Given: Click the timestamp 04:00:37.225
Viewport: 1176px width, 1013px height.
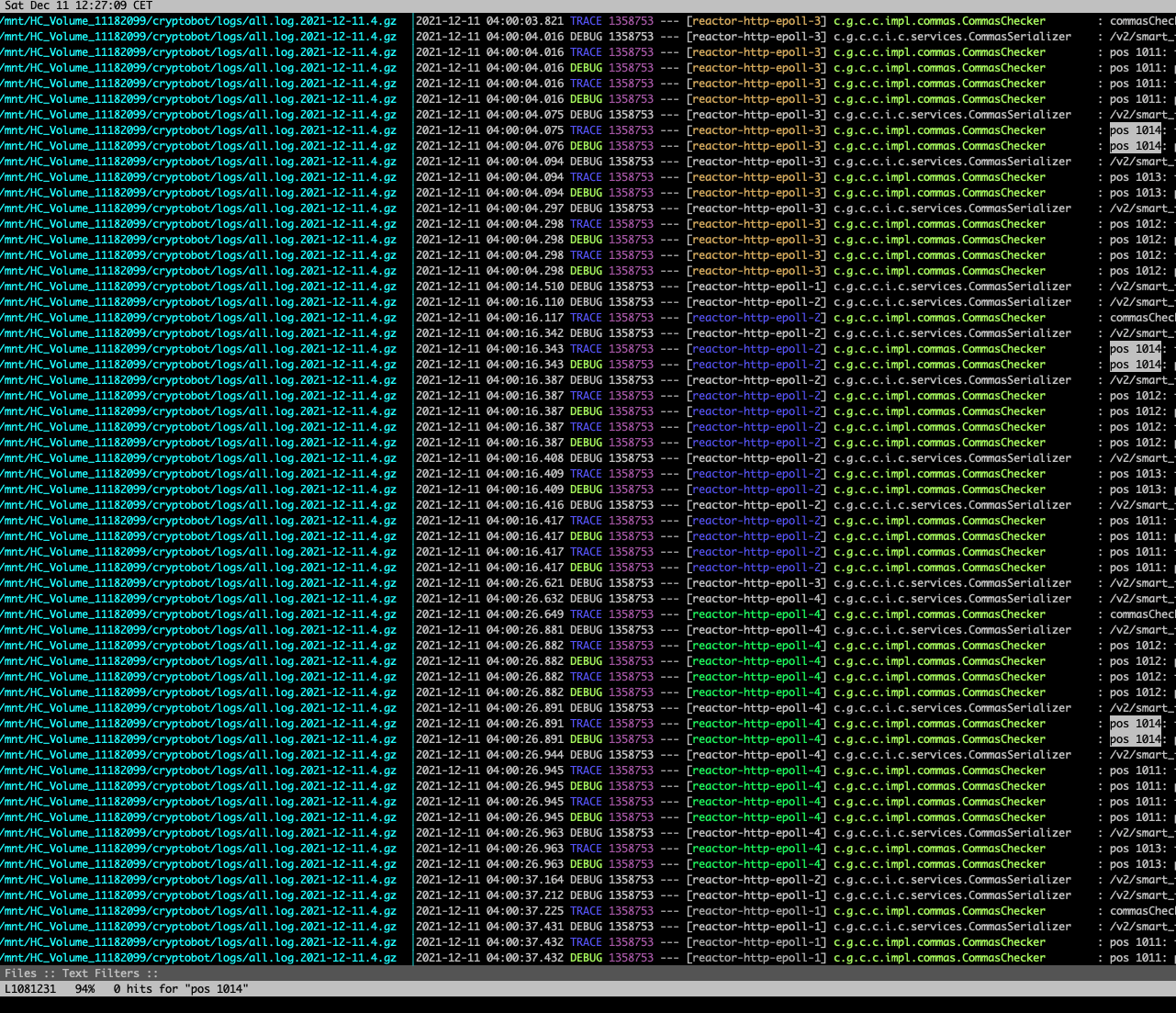Looking at the screenshot, I should [x=525, y=911].
